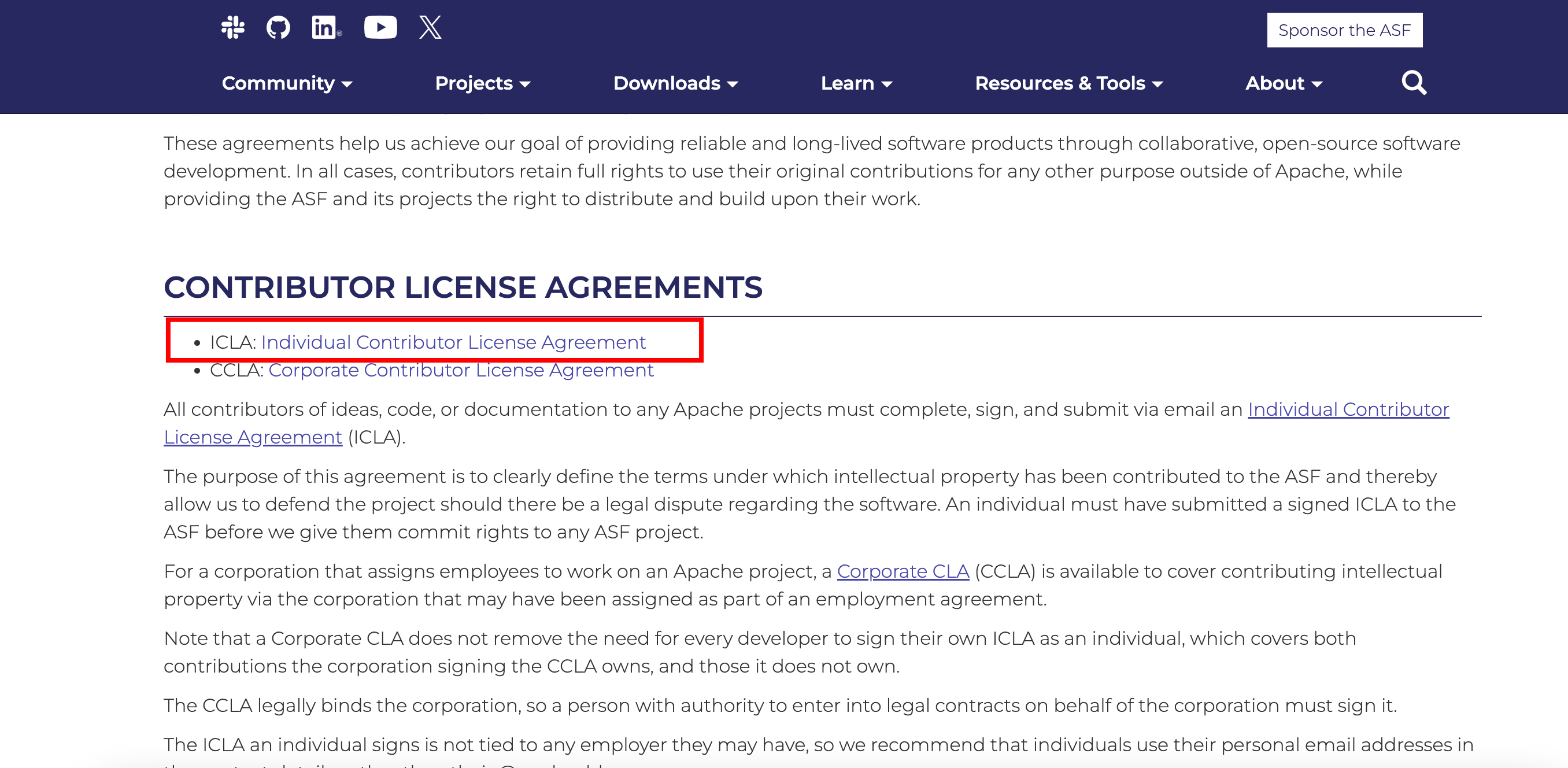
Task: Expand the Projects dropdown menu
Action: [x=482, y=83]
